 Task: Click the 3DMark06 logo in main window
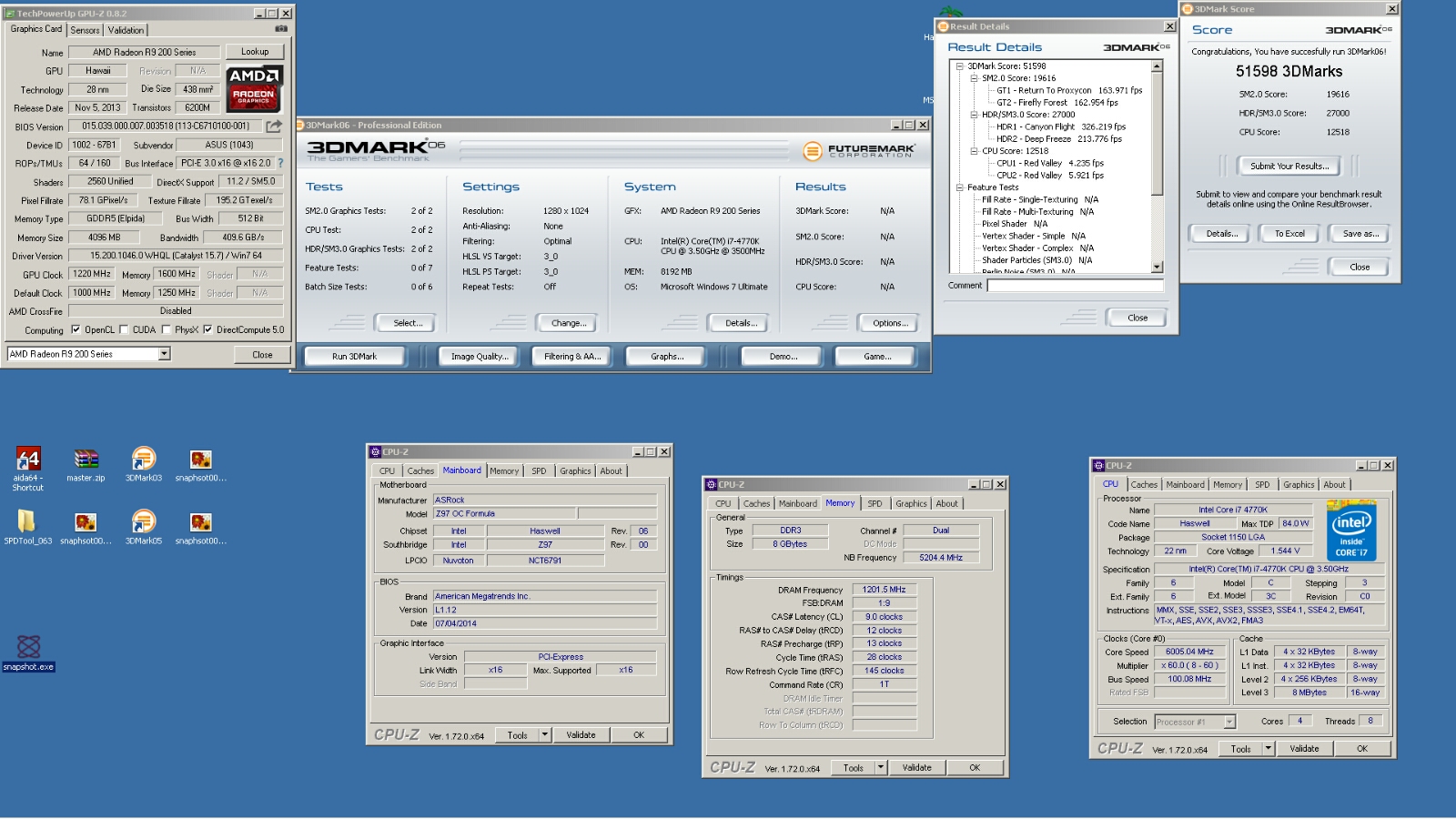(x=376, y=150)
